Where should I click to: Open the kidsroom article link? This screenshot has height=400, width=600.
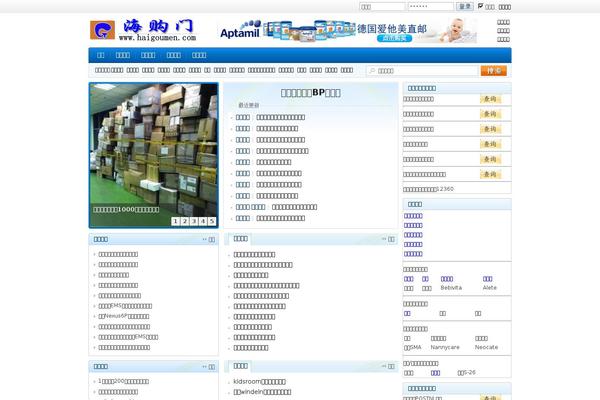(x=260, y=381)
